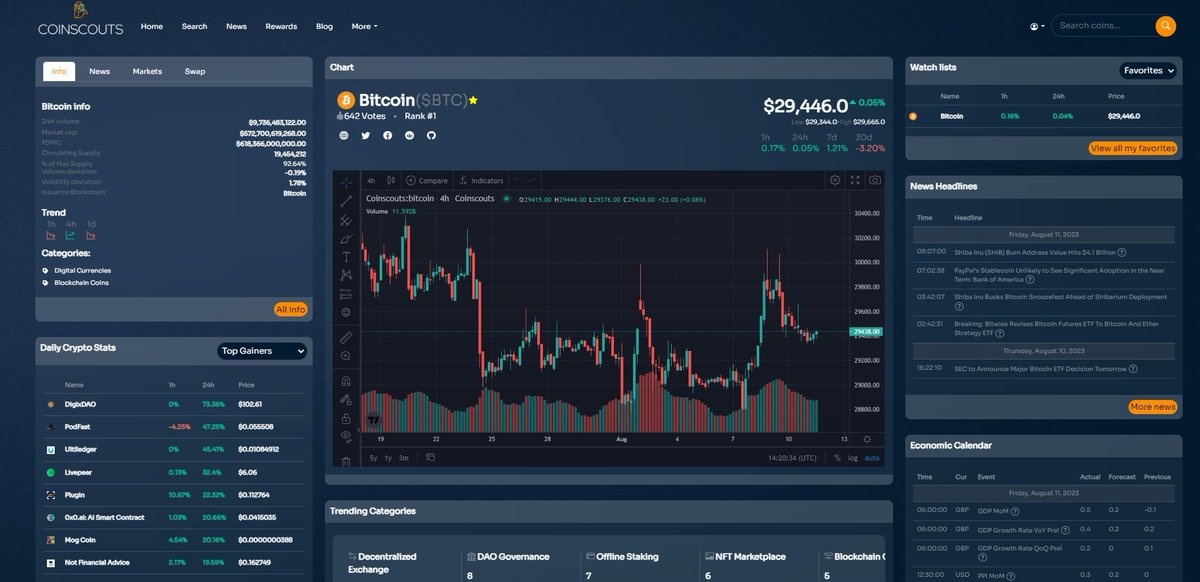Open Blog page
The image size is (1200, 582).
pos(324,26)
